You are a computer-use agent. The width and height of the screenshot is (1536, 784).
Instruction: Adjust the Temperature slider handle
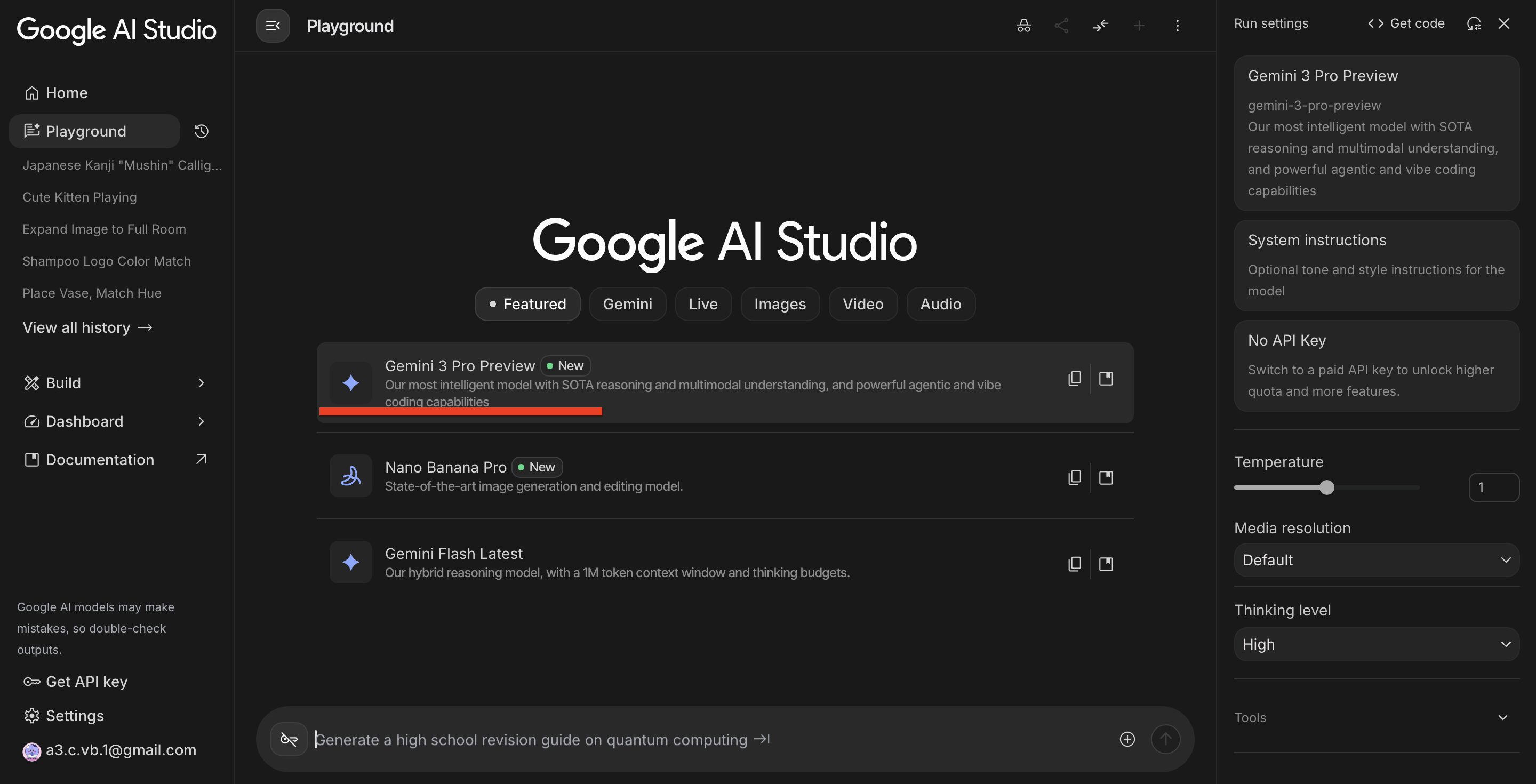coord(1326,487)
